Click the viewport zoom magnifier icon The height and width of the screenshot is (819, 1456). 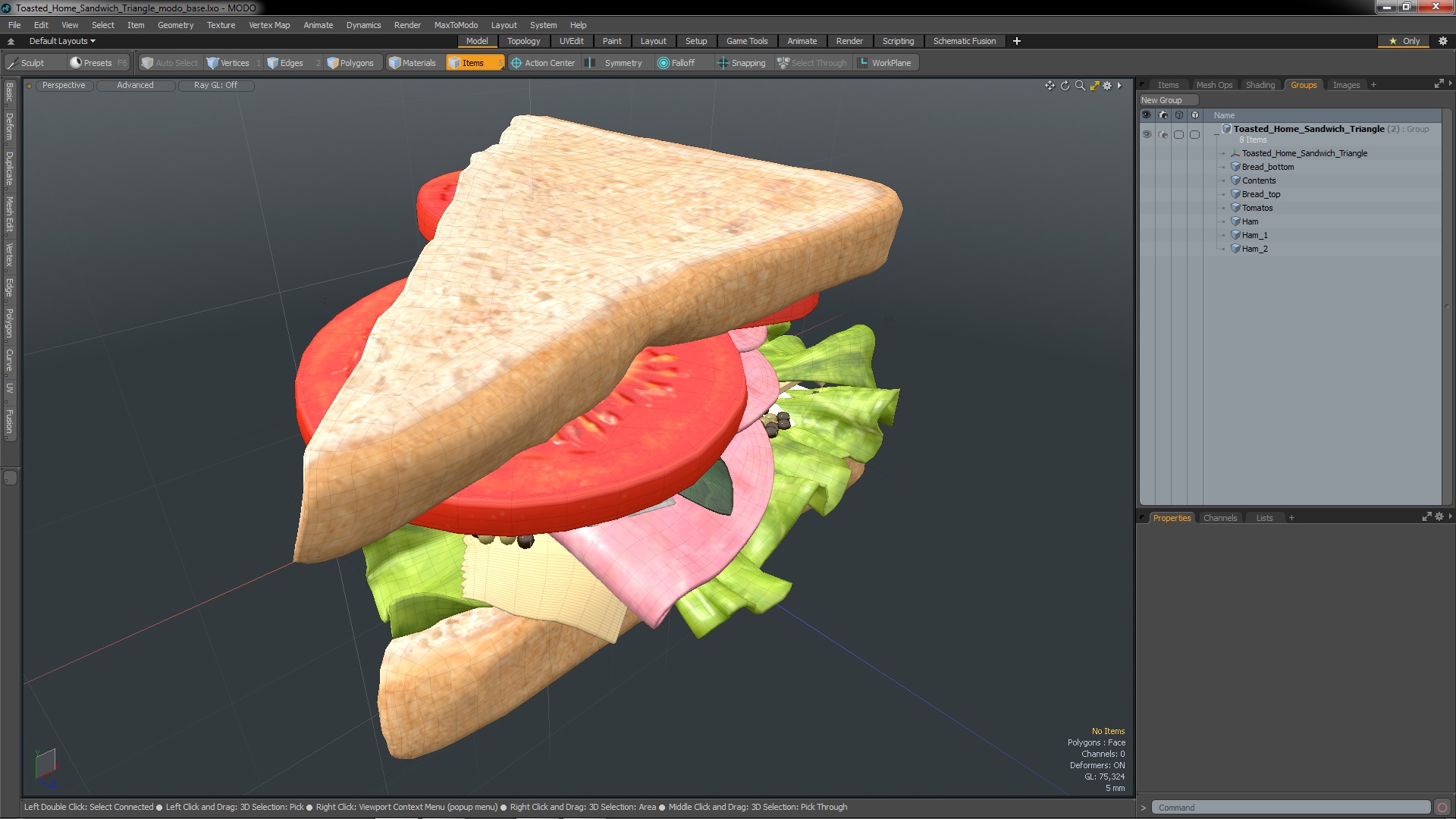(x=1080, y=86)
